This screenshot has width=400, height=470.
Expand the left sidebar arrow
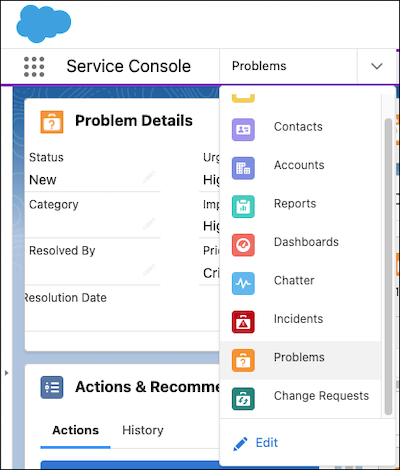pos(6,373)
